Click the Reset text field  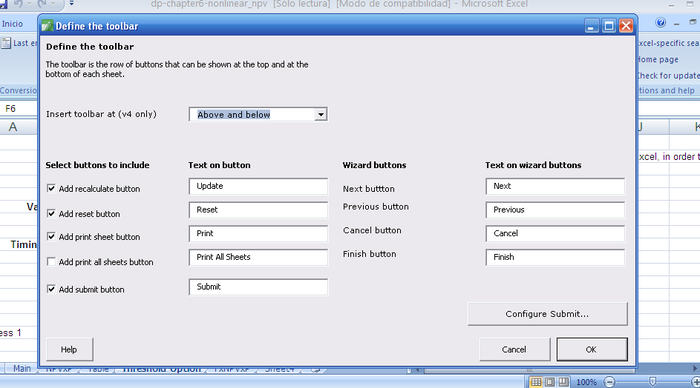tap(258, 210)
